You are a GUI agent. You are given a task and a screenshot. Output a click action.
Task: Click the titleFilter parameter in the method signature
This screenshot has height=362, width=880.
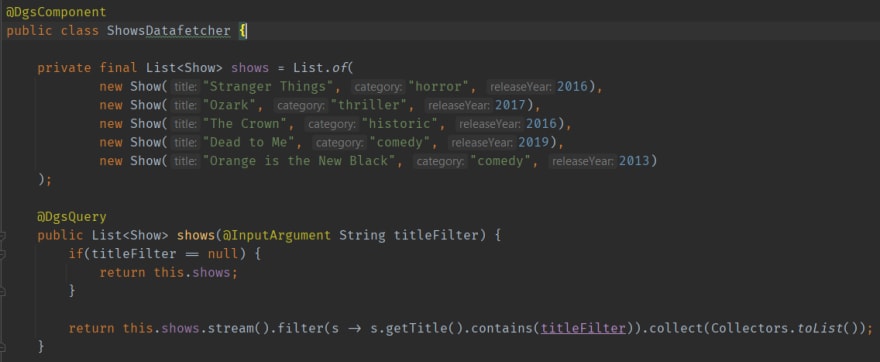436,235
